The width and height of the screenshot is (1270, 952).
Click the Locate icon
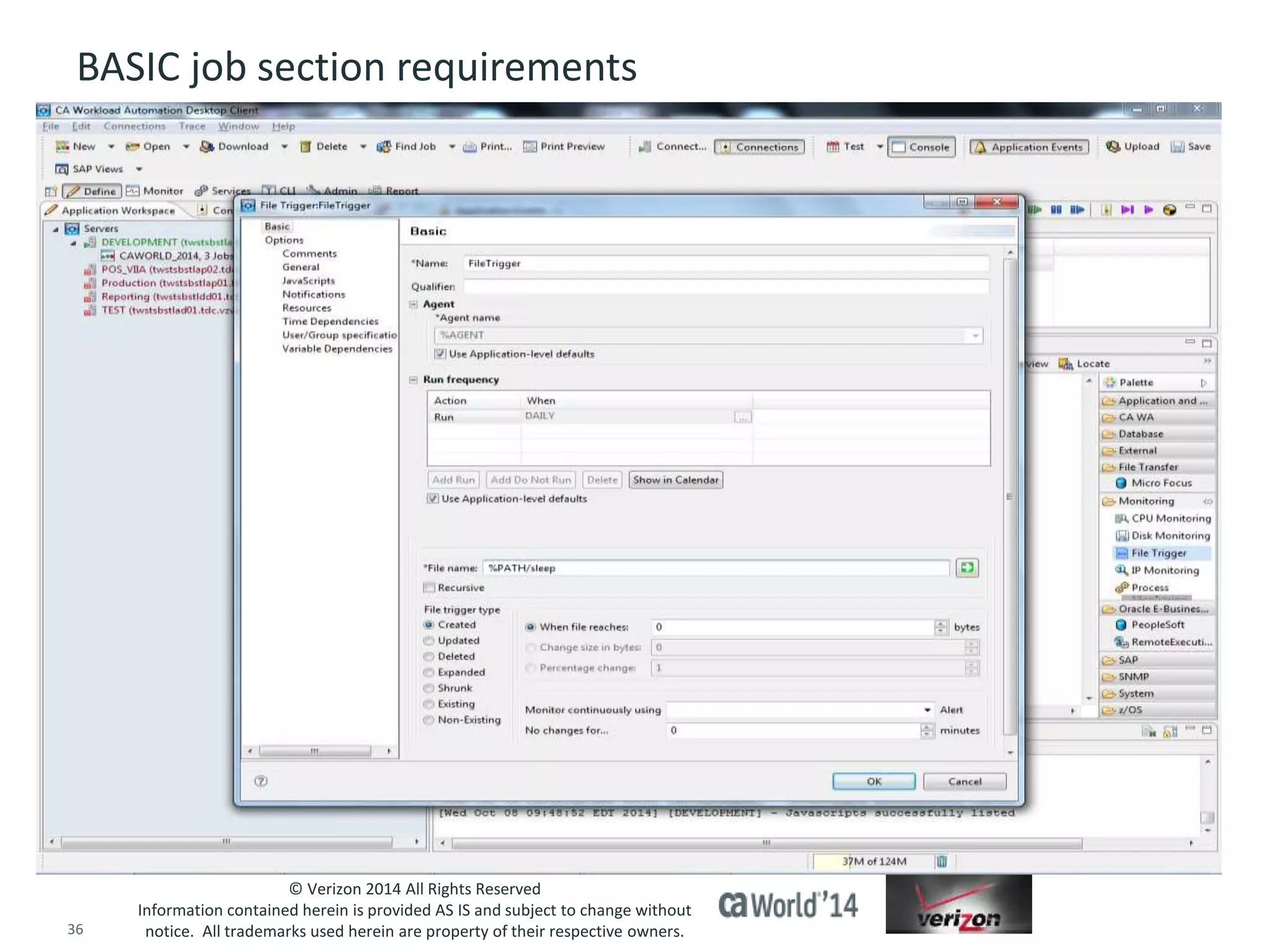pyautogui.click(x=1065, y=364)
